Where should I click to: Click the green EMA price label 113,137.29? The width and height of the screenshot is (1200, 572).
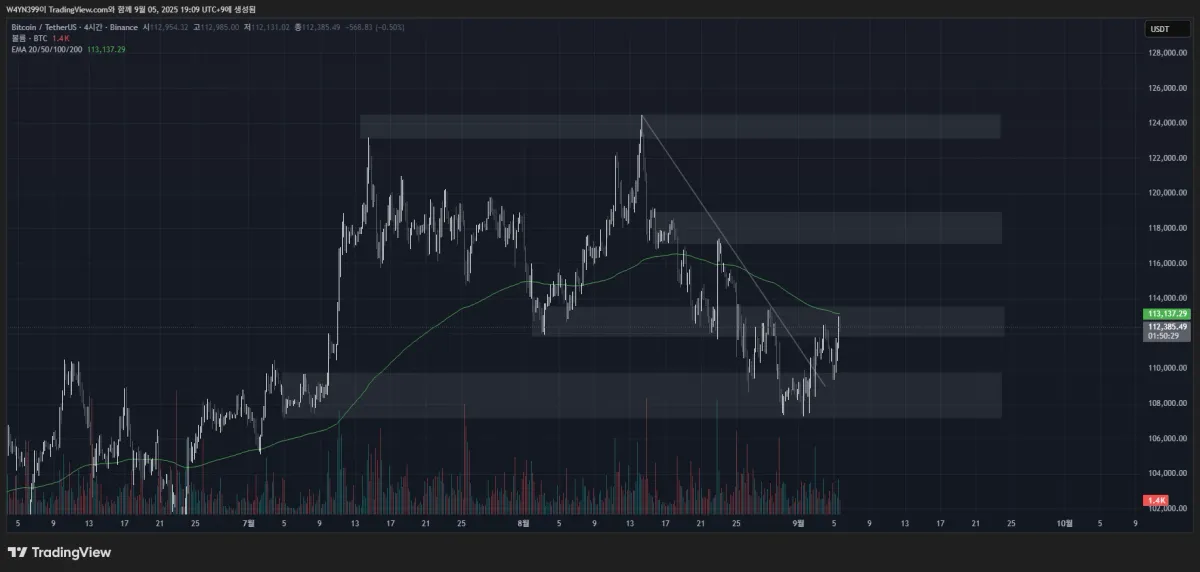tap(1166, 314)
